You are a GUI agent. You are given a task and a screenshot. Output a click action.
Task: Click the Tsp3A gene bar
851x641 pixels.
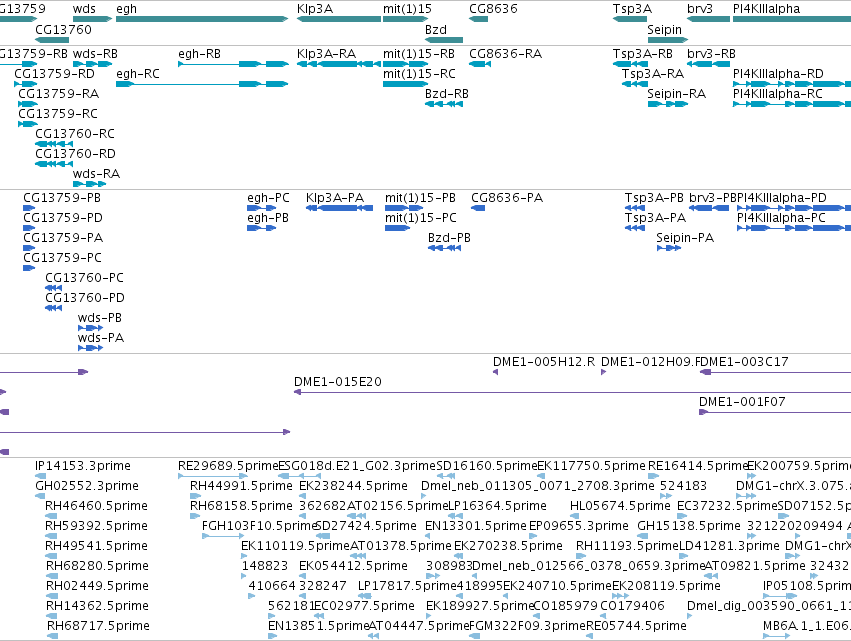[630, 19]
